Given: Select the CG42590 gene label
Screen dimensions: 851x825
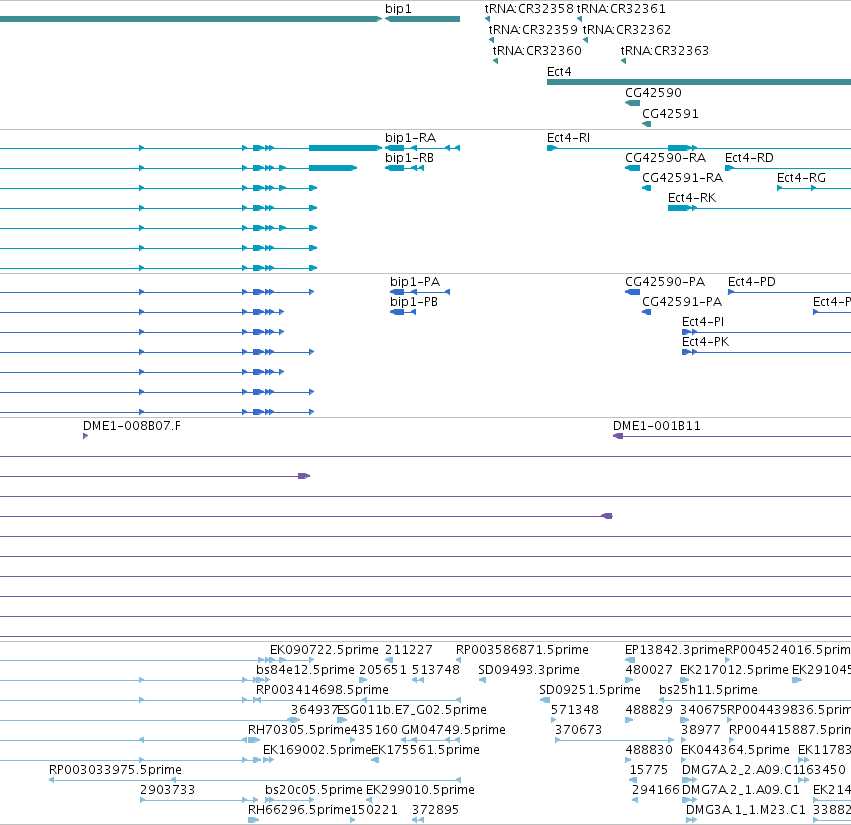Looking at the screenshot, I should (653, 93).
